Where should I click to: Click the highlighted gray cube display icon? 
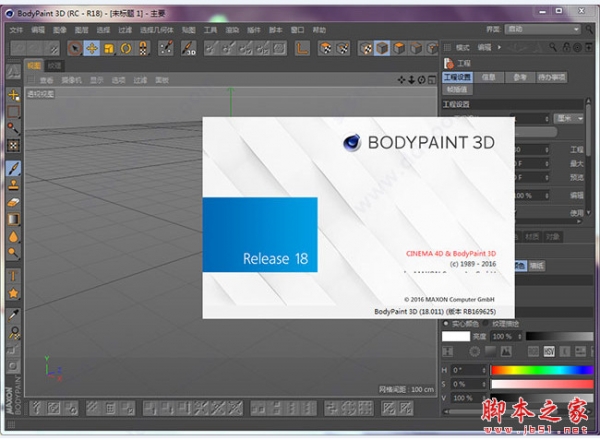pyautogui.click(x=382, y=49)
